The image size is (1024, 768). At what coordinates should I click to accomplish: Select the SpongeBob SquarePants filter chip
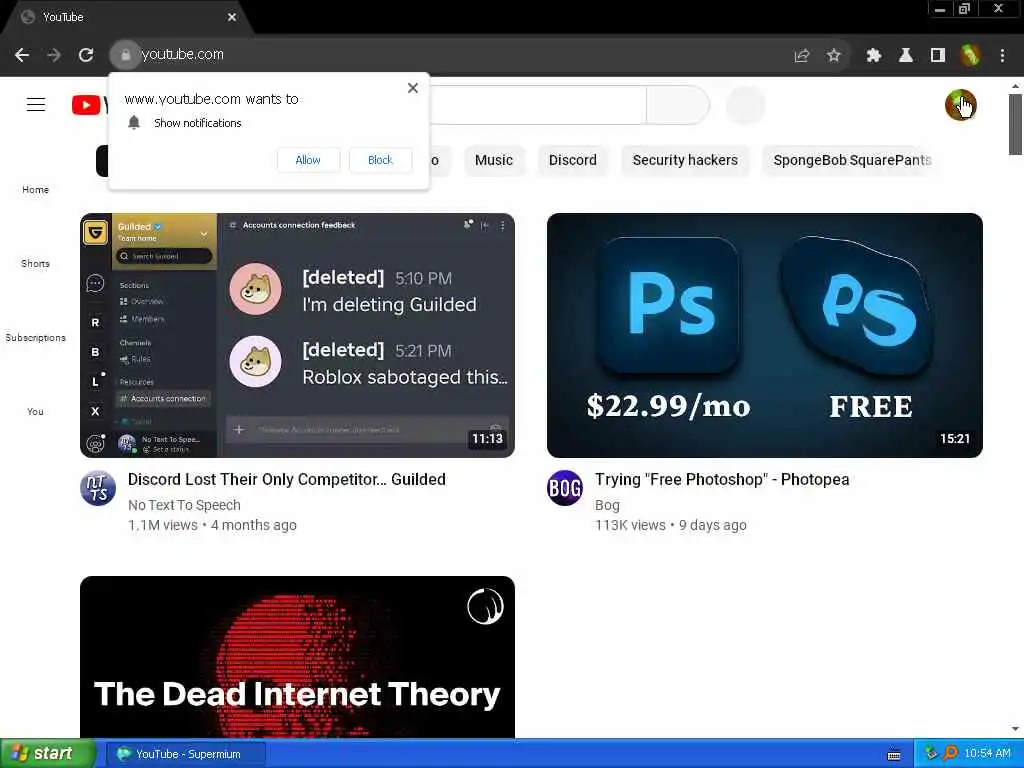tap(852, 161)
